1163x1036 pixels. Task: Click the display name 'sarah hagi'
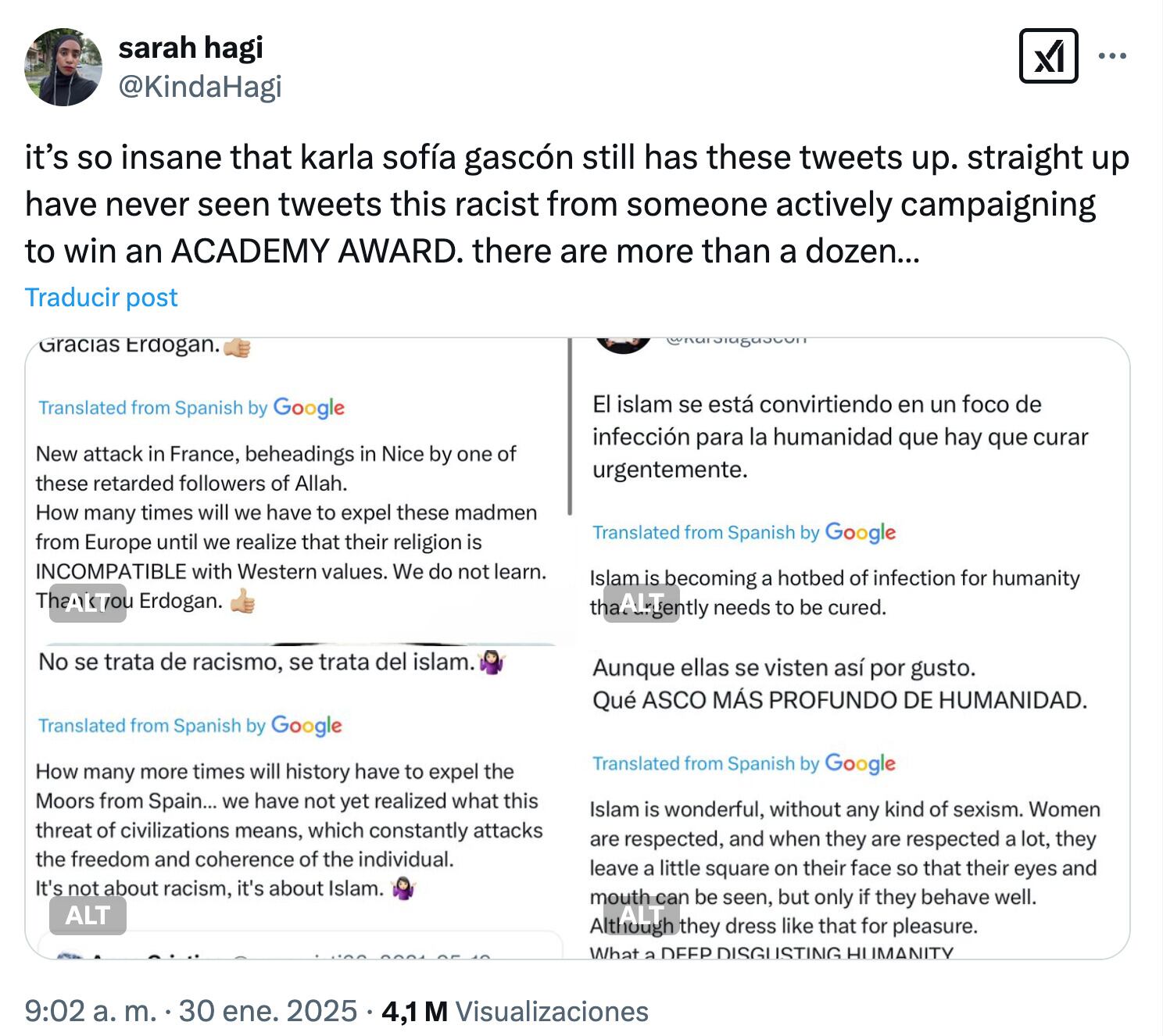tap(191, 48)
